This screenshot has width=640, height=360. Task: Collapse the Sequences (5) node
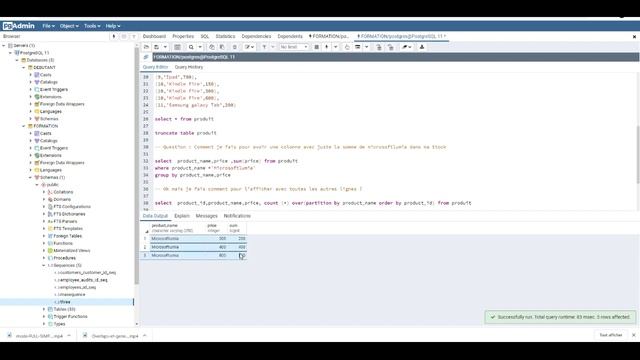coord(44,265)
